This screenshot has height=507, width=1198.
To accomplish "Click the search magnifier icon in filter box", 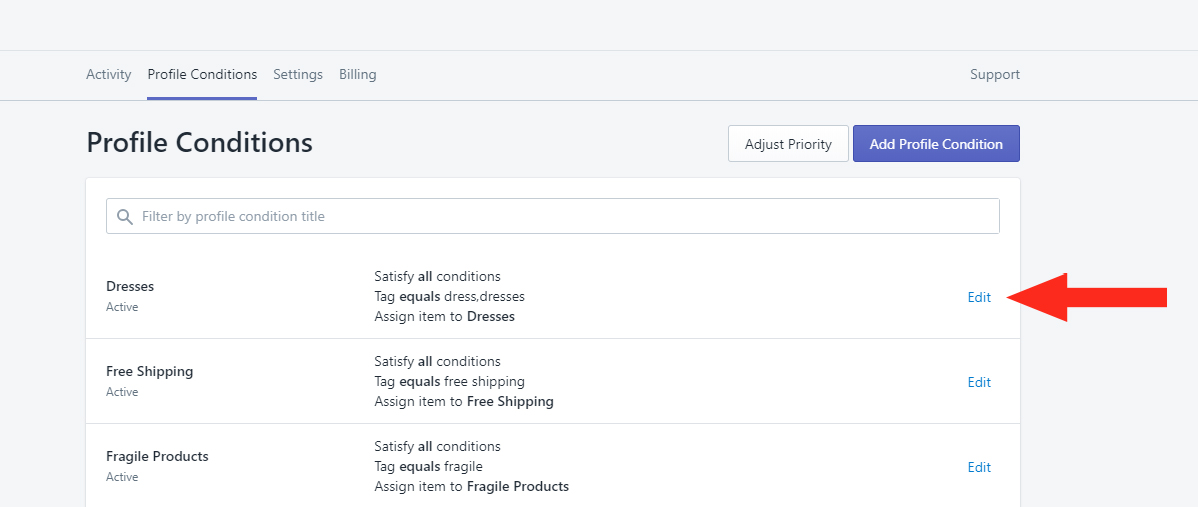I will tap(125, 217).
